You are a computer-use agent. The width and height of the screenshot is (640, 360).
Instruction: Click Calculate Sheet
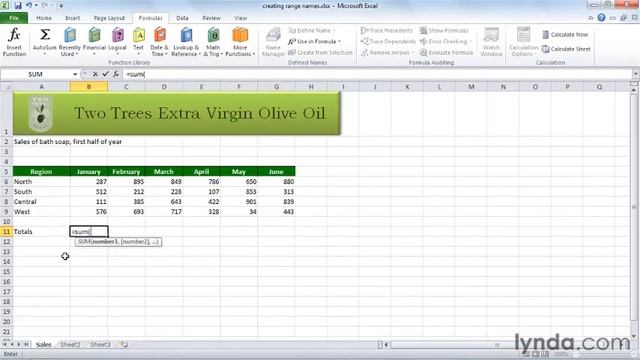566,49
